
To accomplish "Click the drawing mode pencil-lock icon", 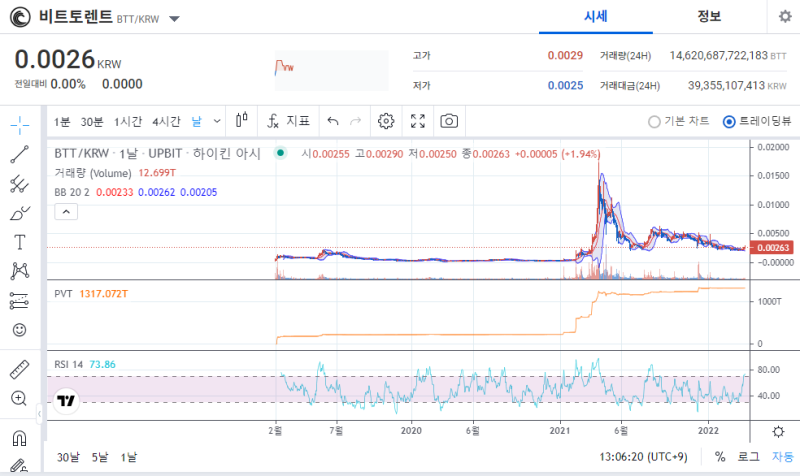I will click(x=19, y=465).
